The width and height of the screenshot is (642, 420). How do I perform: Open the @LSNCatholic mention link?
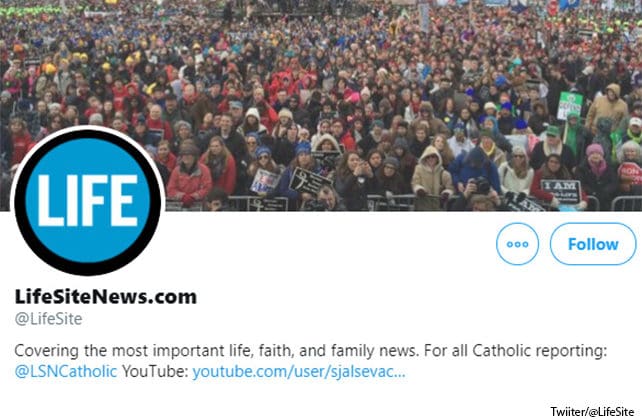(66, 372)
